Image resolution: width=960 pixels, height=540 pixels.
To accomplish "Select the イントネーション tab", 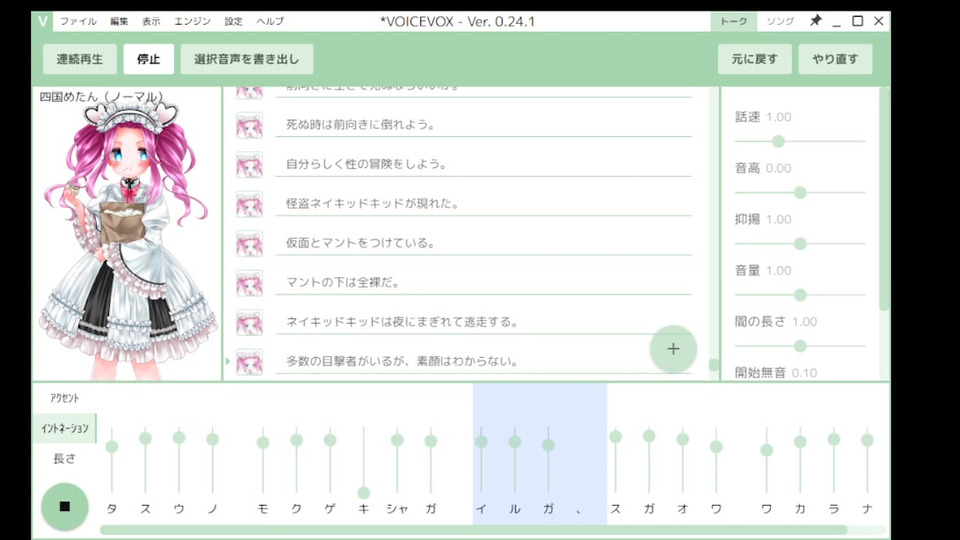I will point(65,428).
